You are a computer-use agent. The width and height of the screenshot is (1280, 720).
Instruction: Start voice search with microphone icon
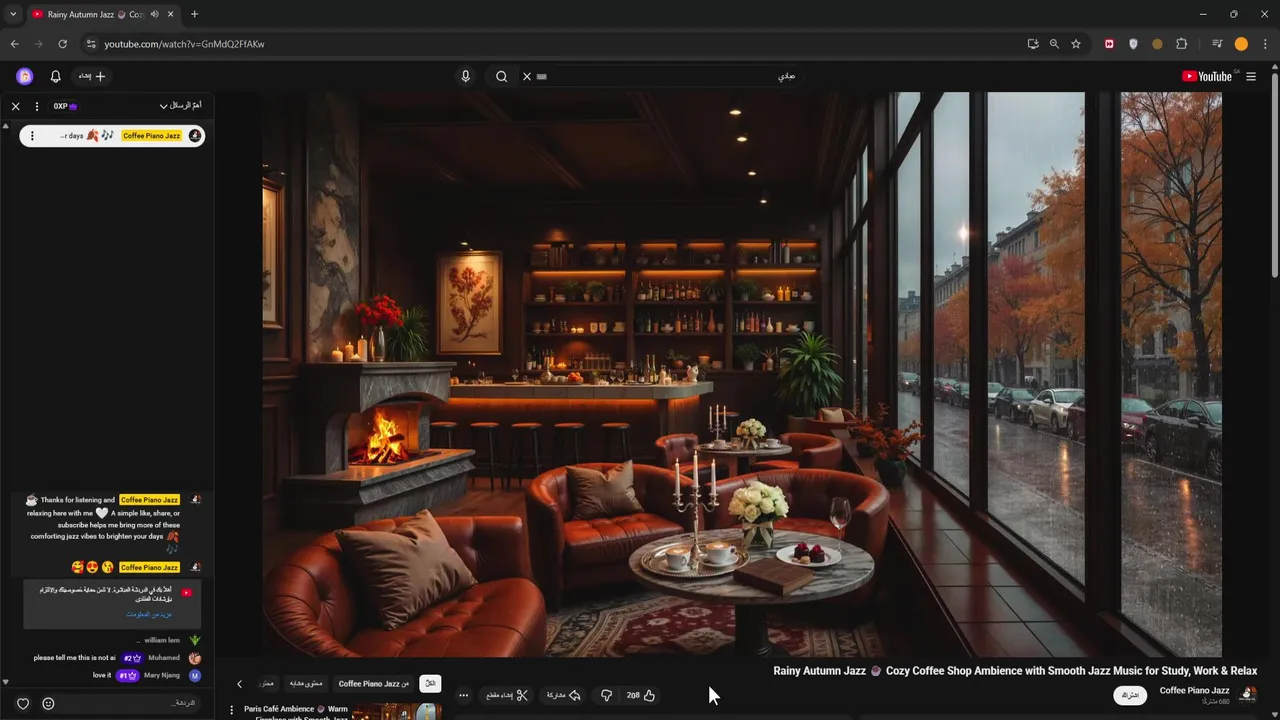465,76
